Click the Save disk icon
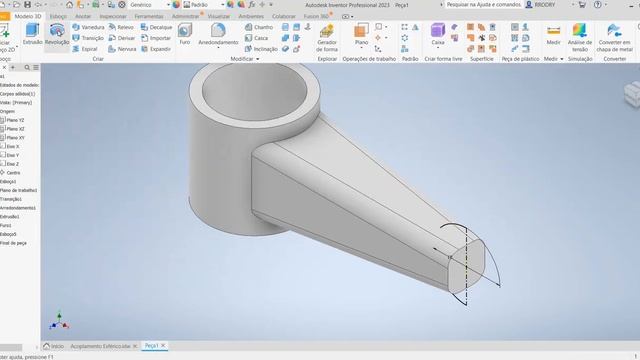 point(27,4)
